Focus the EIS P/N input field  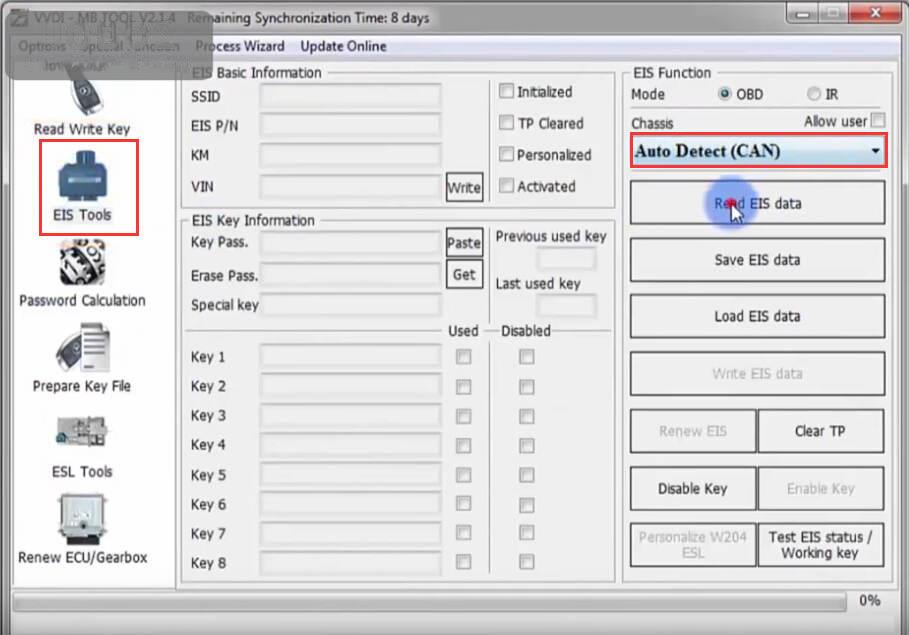tap(350, 125)
